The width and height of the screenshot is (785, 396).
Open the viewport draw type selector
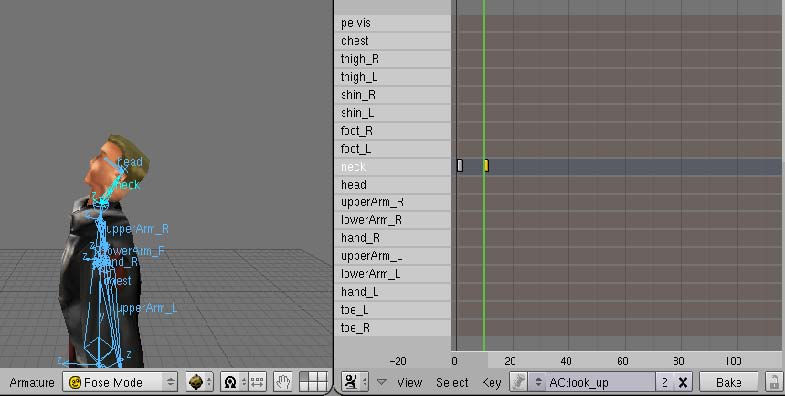(200, 382)
